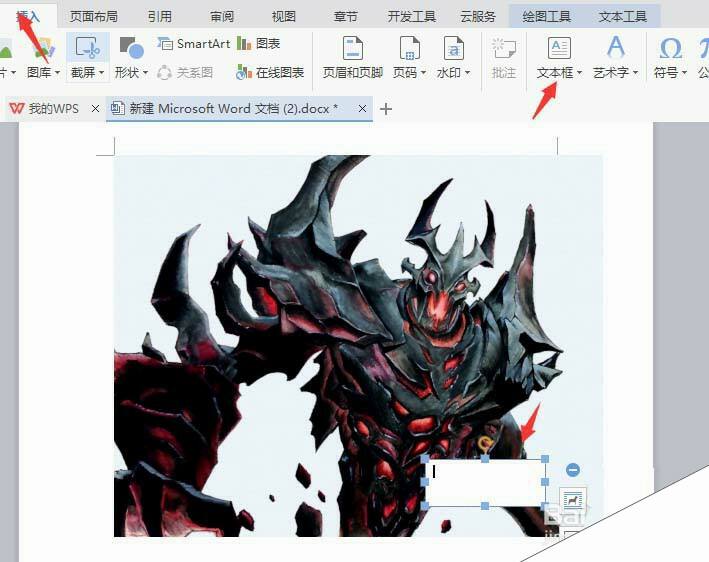709x562 pixels.
Task: Expand the 水印 dropdown arrow
Action: click(467, 72)
